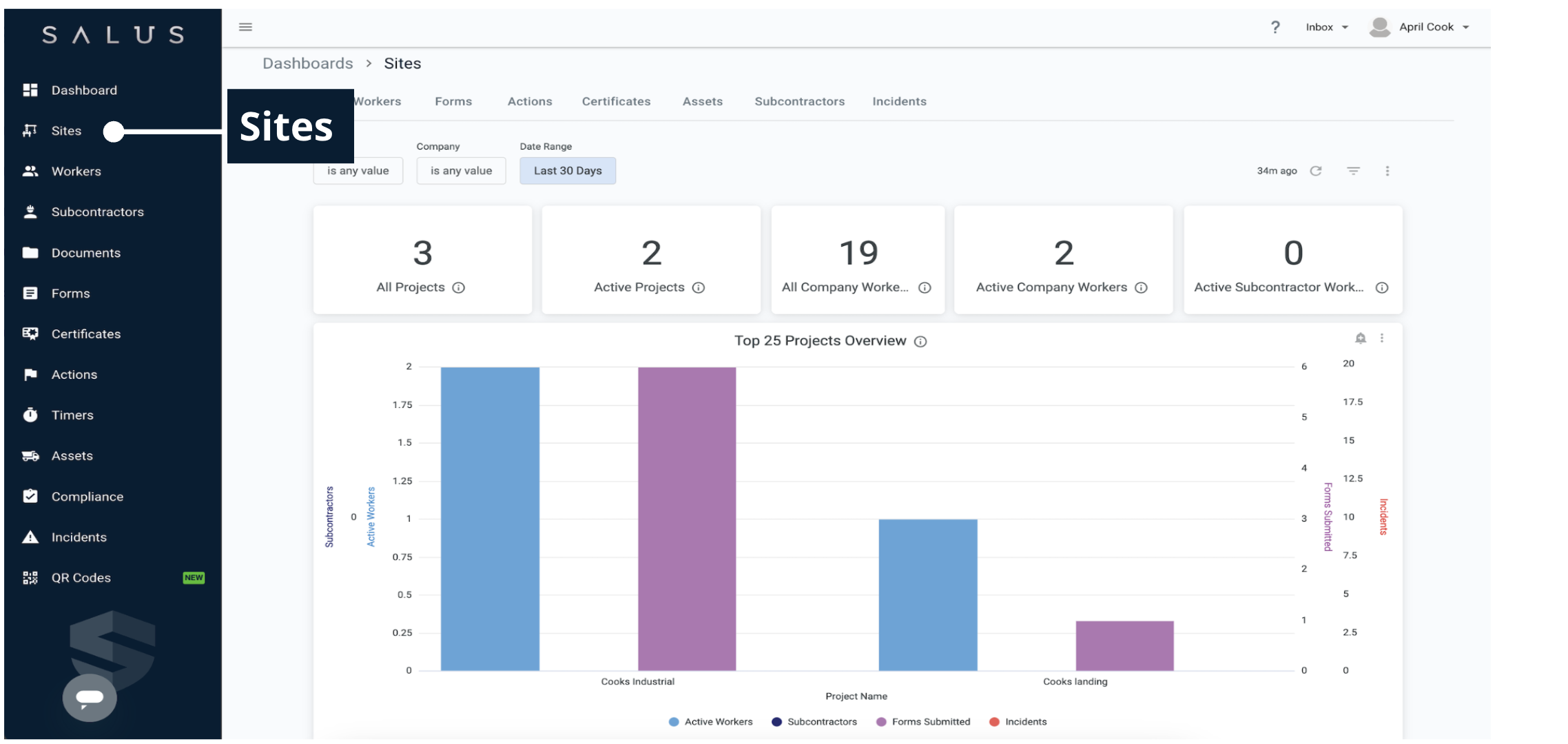Image resolution: width=1568 pixels, height=744 pixels.
Task: Open the chat bubble widget
Action: [x=90, y=698]
